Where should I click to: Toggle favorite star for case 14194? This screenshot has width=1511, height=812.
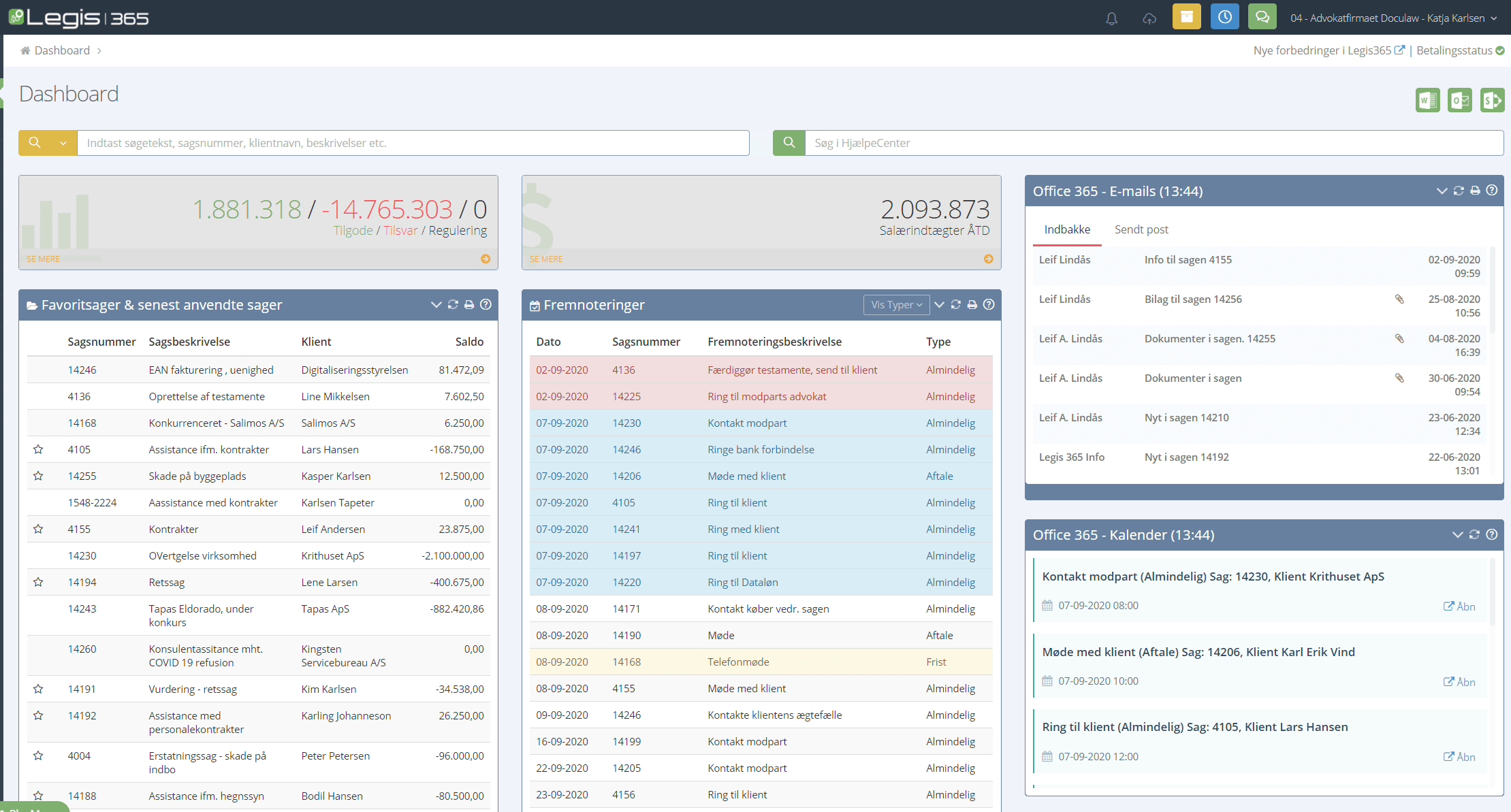click(x=38, y=582)
